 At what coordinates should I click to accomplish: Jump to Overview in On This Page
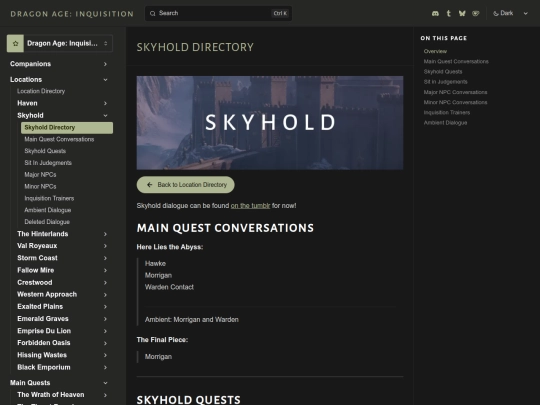tap(435, 51)
